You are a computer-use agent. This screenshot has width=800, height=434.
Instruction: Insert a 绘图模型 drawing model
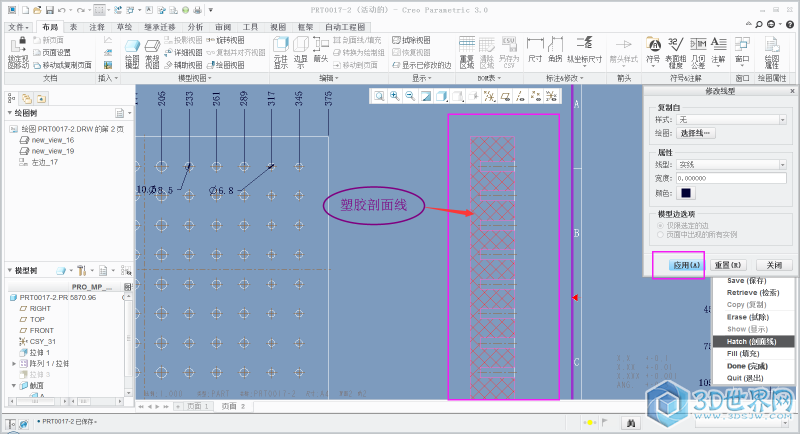(x=132, y=54)
